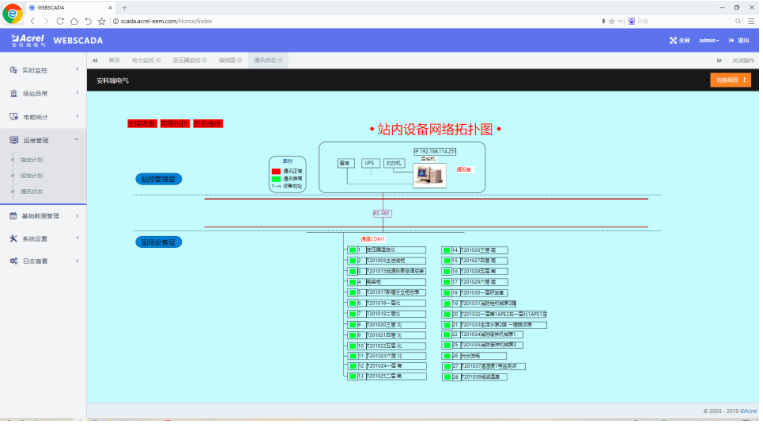Click the green status indicator for device 14
The height and width of the screenshot is (425, 763).
coord(446,249)
